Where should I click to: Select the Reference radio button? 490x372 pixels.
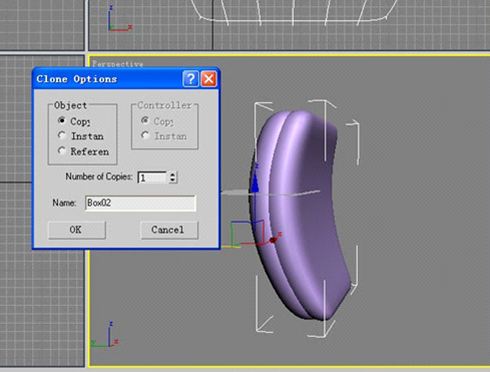pos(61,151)
